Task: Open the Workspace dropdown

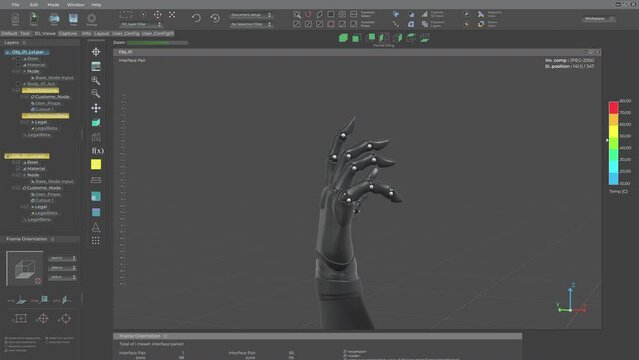Action: (599, 19)
